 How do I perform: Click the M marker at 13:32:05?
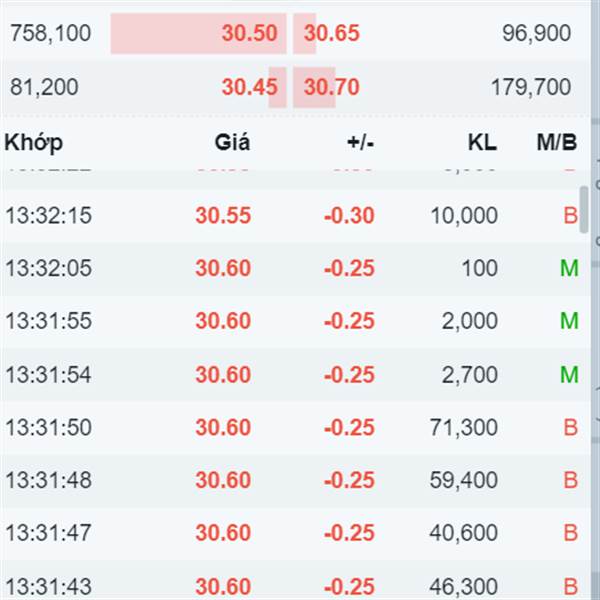coord(569,268)
